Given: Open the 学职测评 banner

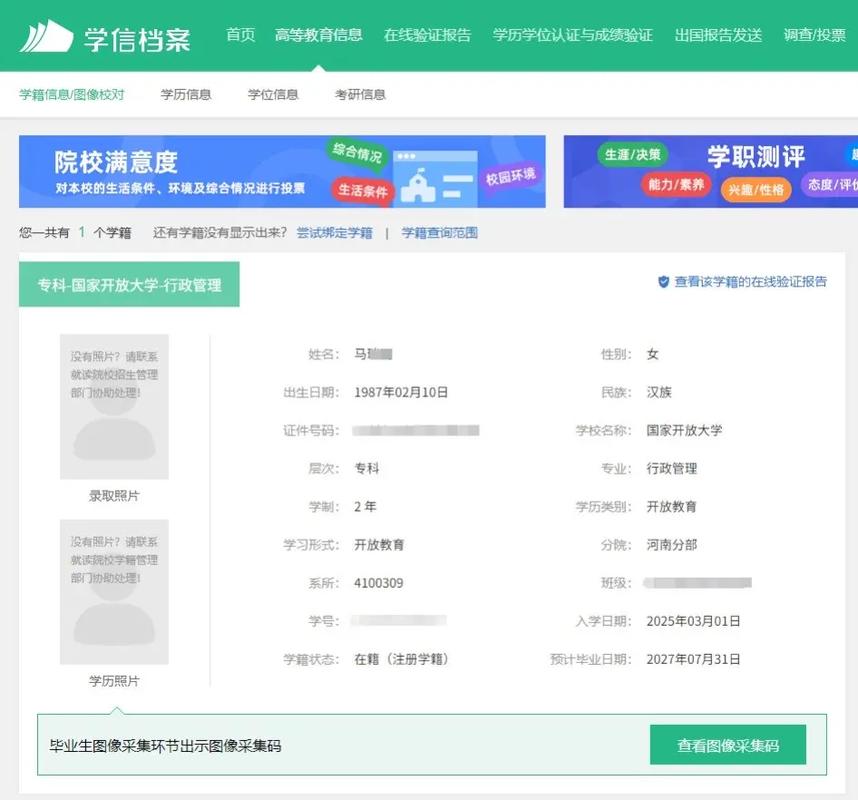Looking at the screenshot, I should 711,171.
